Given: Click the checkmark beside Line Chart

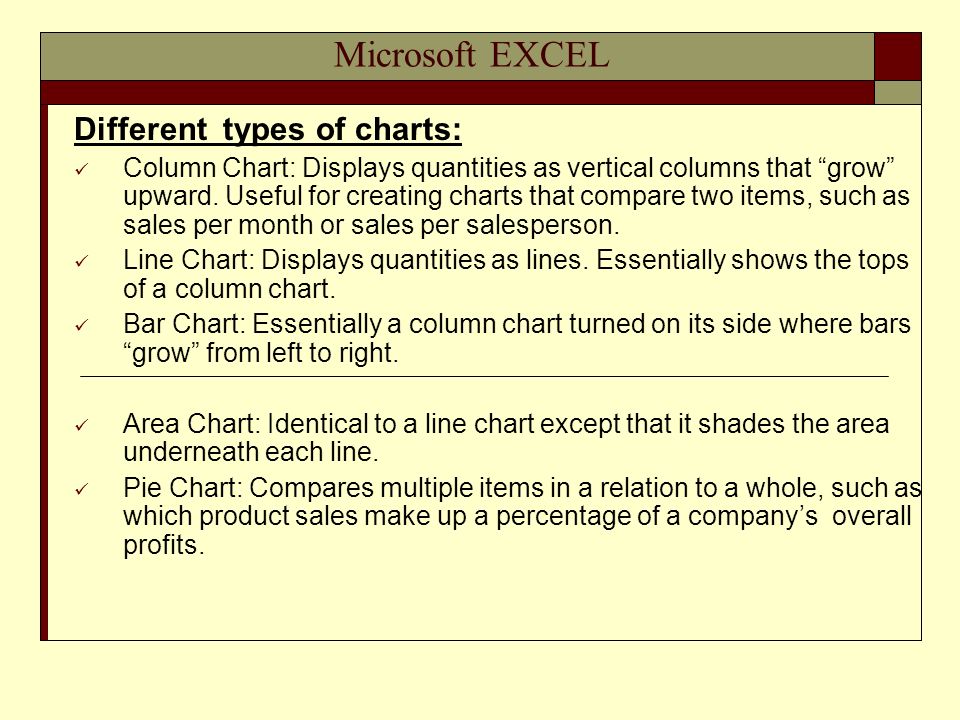Looking at the screenshot, I should tap(82, 261).
